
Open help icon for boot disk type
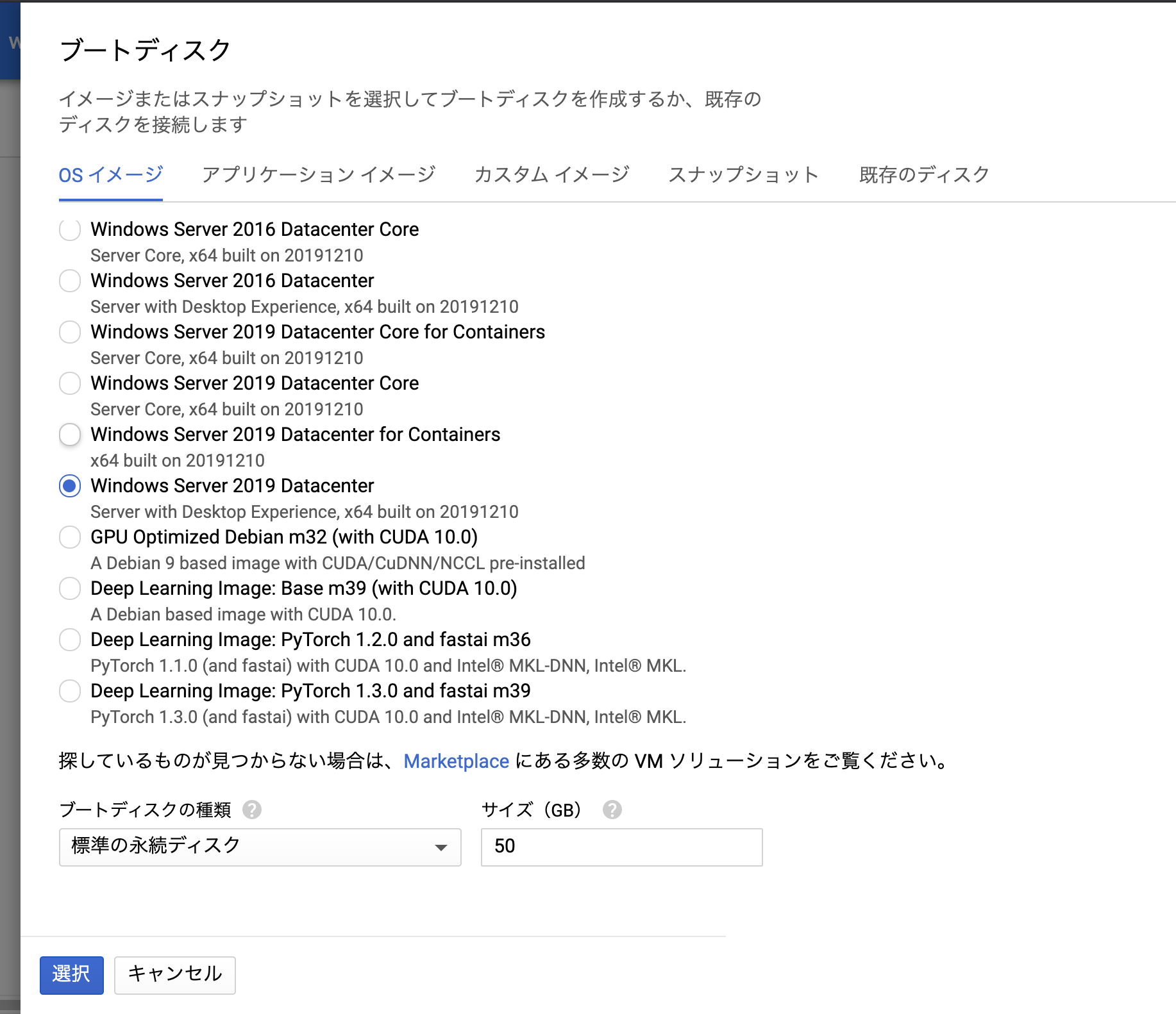(252, 810)
